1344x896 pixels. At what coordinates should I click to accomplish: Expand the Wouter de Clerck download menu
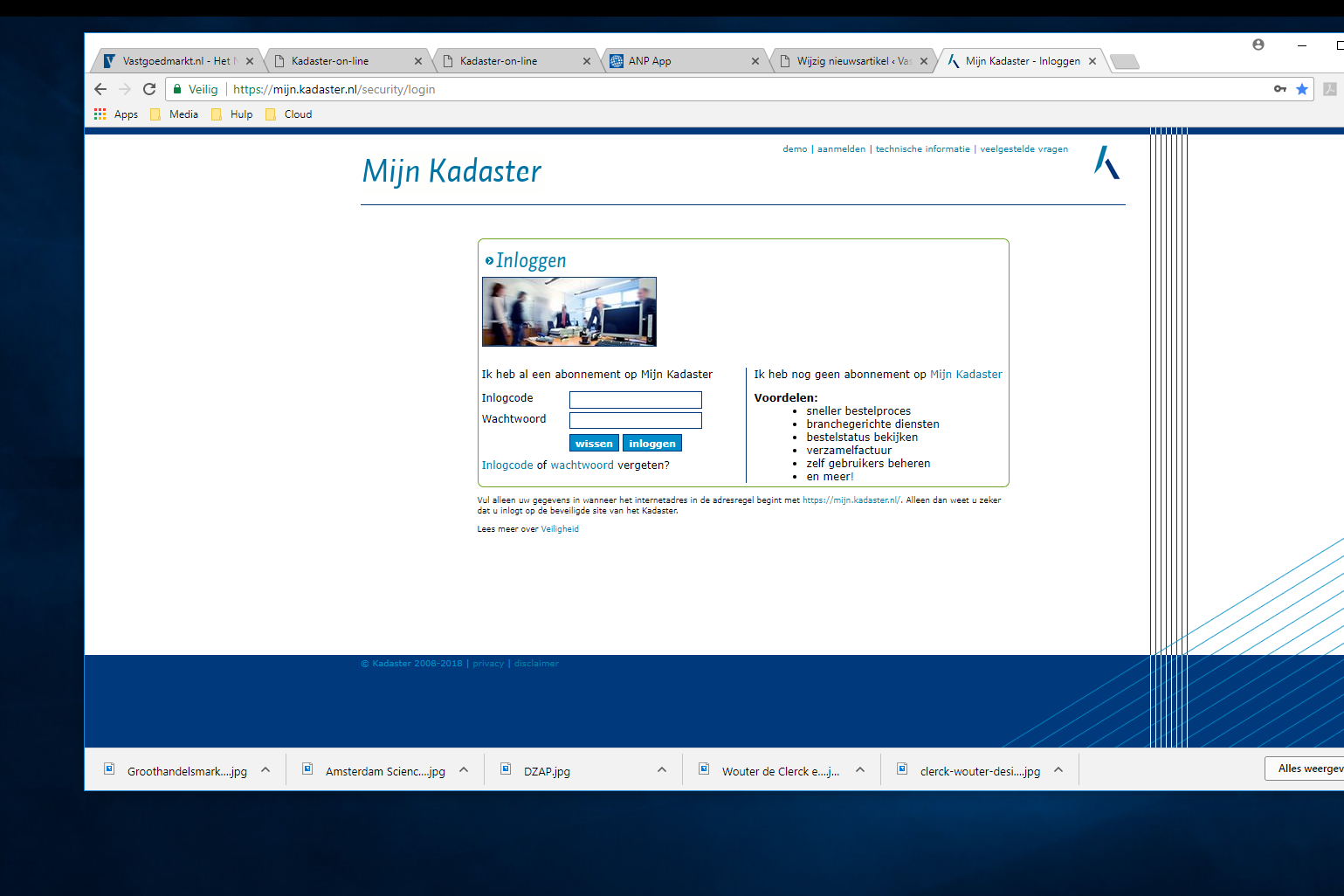click(860, 769)
